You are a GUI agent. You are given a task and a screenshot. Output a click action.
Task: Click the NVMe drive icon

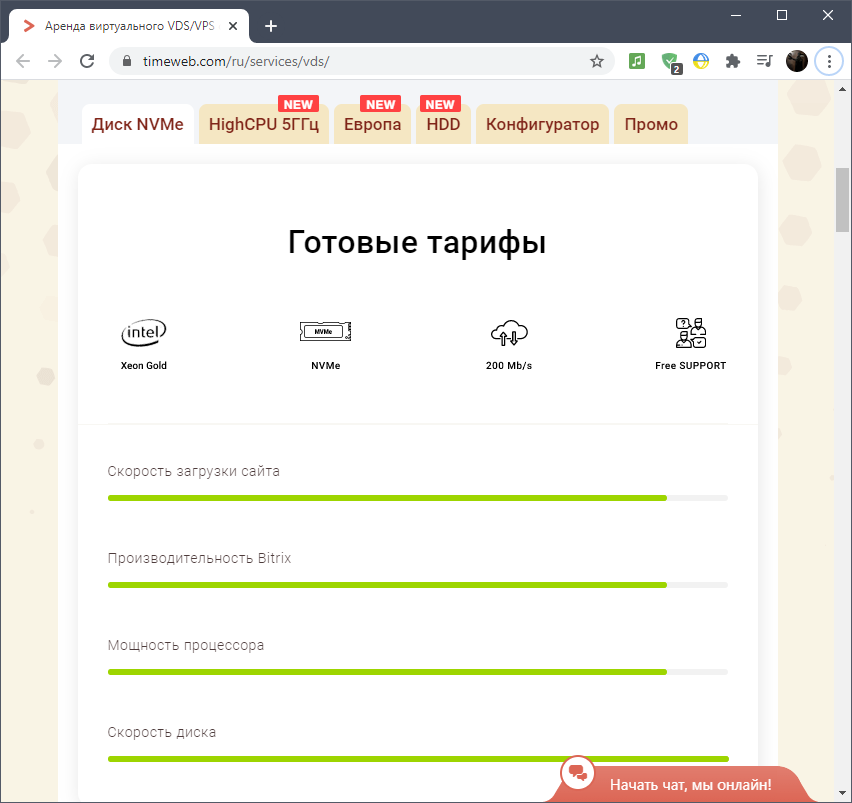(325, 332)
